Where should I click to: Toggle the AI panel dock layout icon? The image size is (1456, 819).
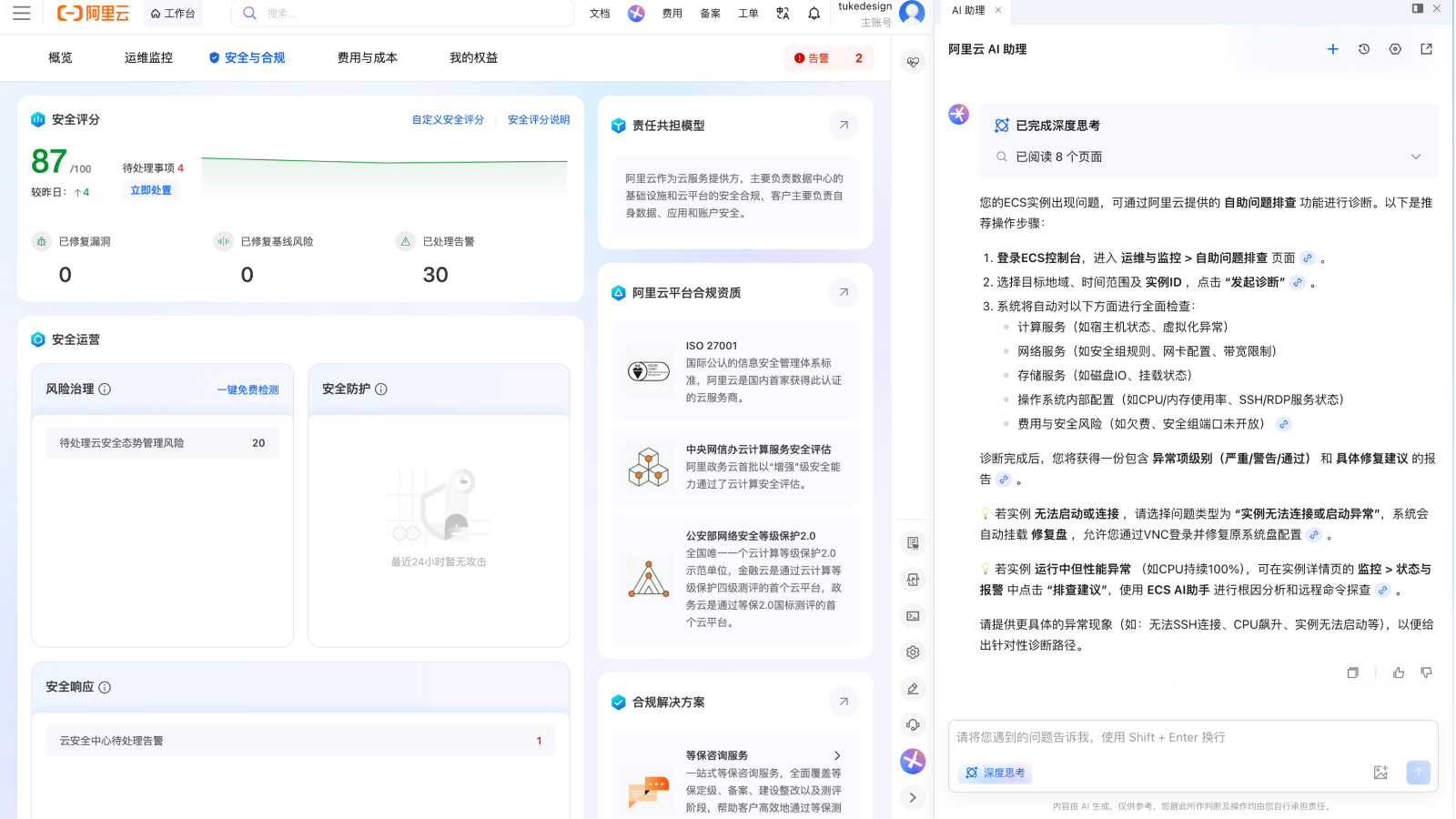click(x=1418, y=8)
